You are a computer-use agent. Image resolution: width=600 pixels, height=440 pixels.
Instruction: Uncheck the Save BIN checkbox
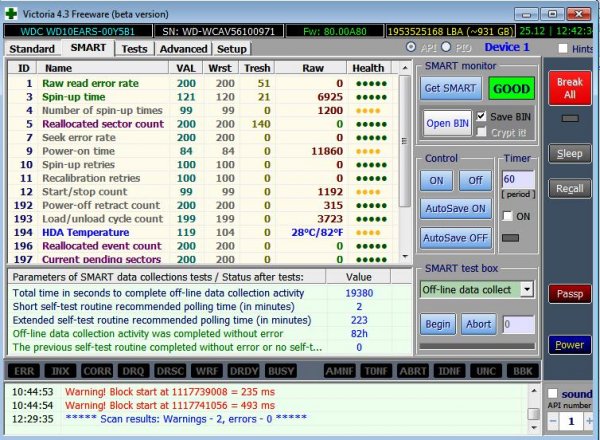[x=481, y=116]
